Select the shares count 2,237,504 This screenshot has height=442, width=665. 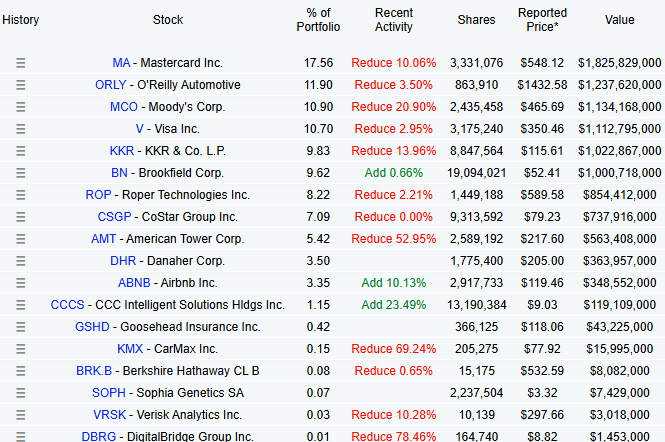coord(477,393)
